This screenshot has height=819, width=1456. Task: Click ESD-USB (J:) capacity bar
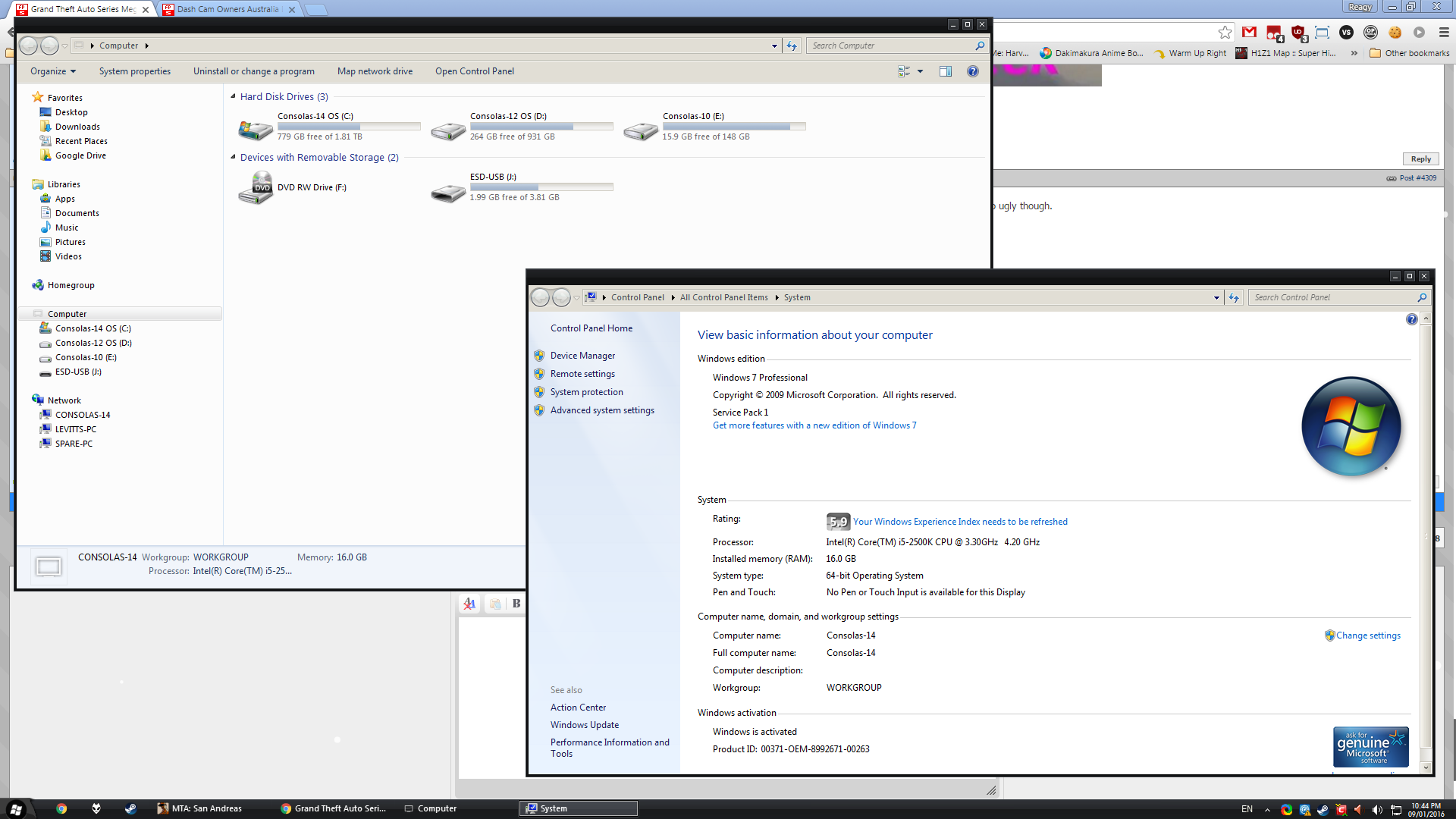(x=541, y=187)
